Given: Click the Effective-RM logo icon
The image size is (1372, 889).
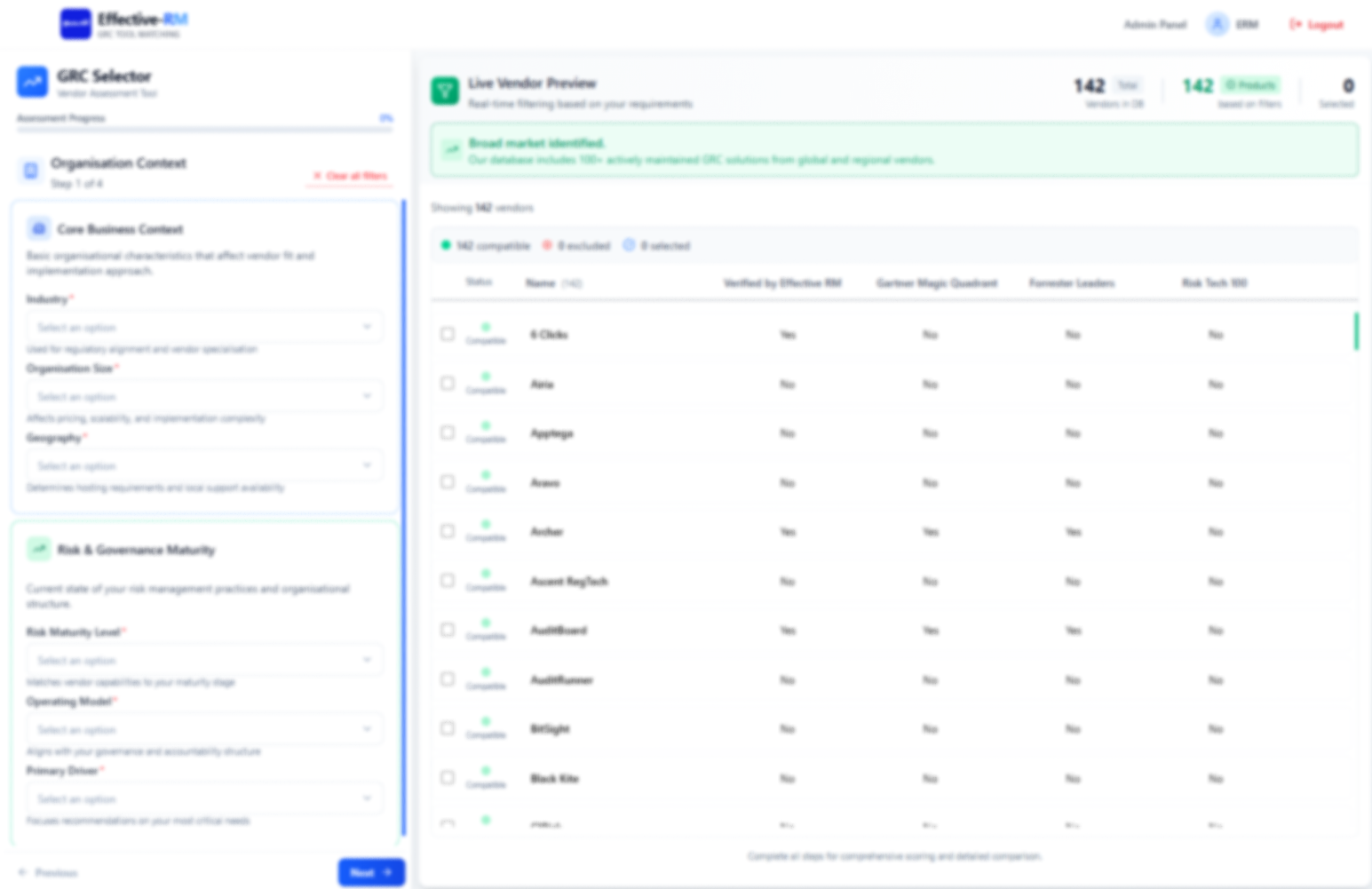Looking at the screenshot, I should (x=75, y=24).
